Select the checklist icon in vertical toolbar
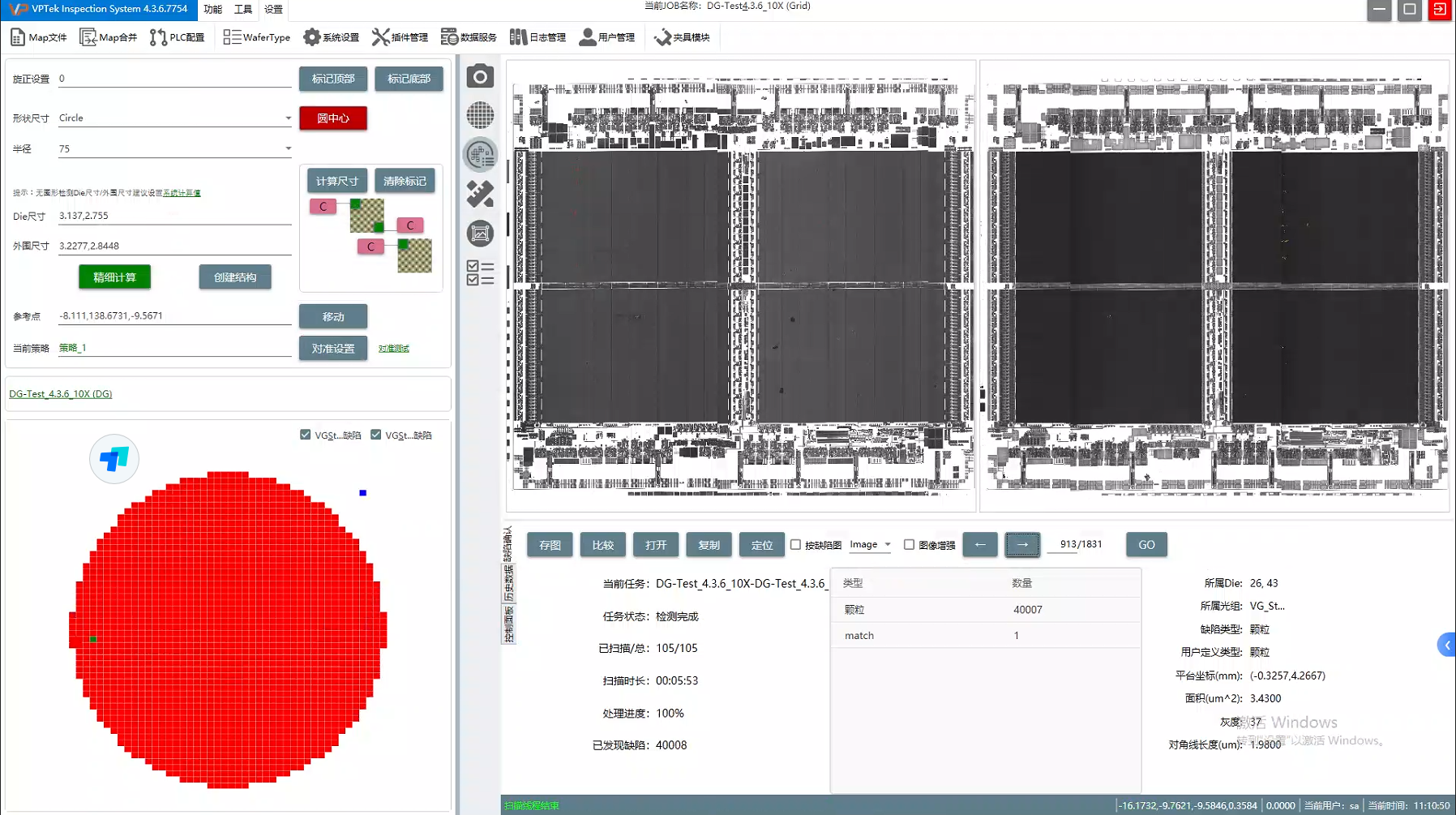Screen dimensions: 1456x815 click(480, 272)
